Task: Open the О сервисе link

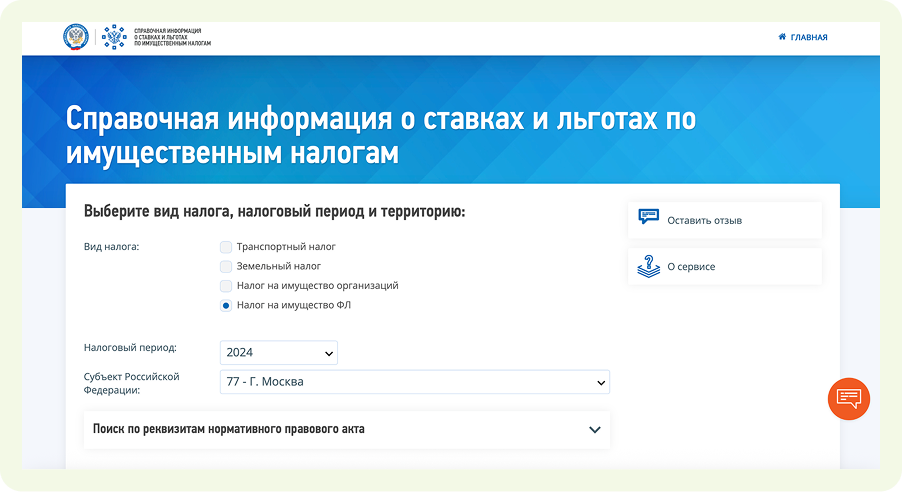Action: (691, 267)
